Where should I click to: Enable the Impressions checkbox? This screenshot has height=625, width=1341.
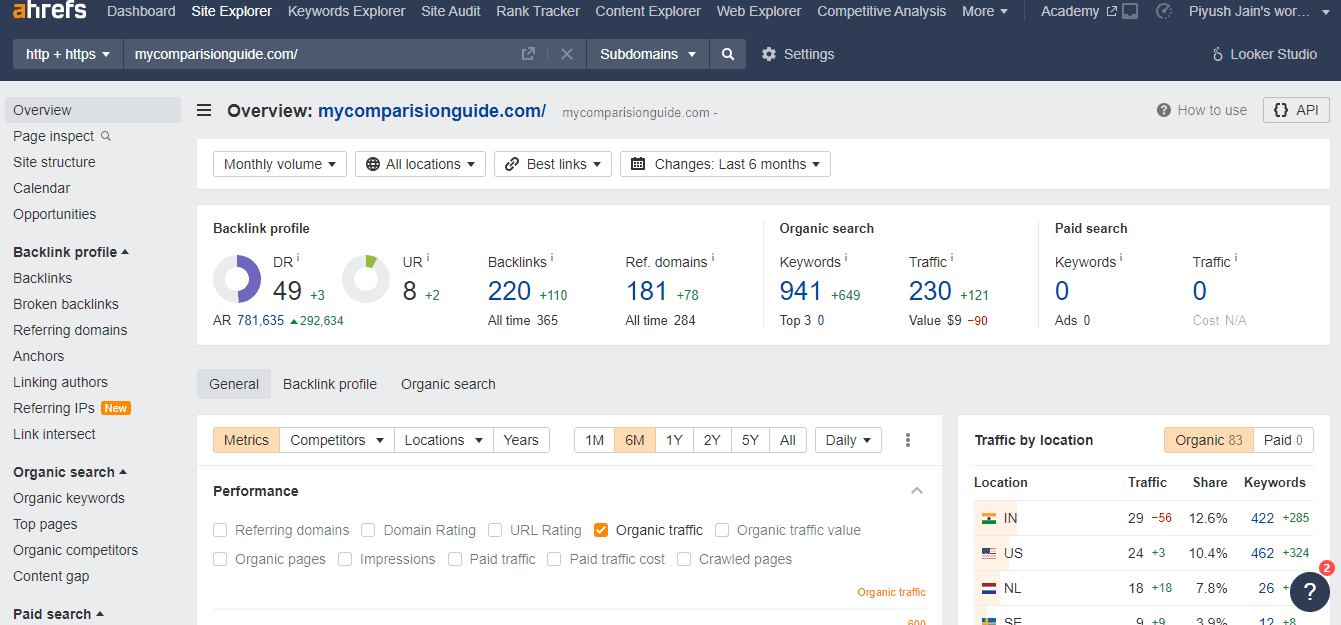[x=345, y=559]
